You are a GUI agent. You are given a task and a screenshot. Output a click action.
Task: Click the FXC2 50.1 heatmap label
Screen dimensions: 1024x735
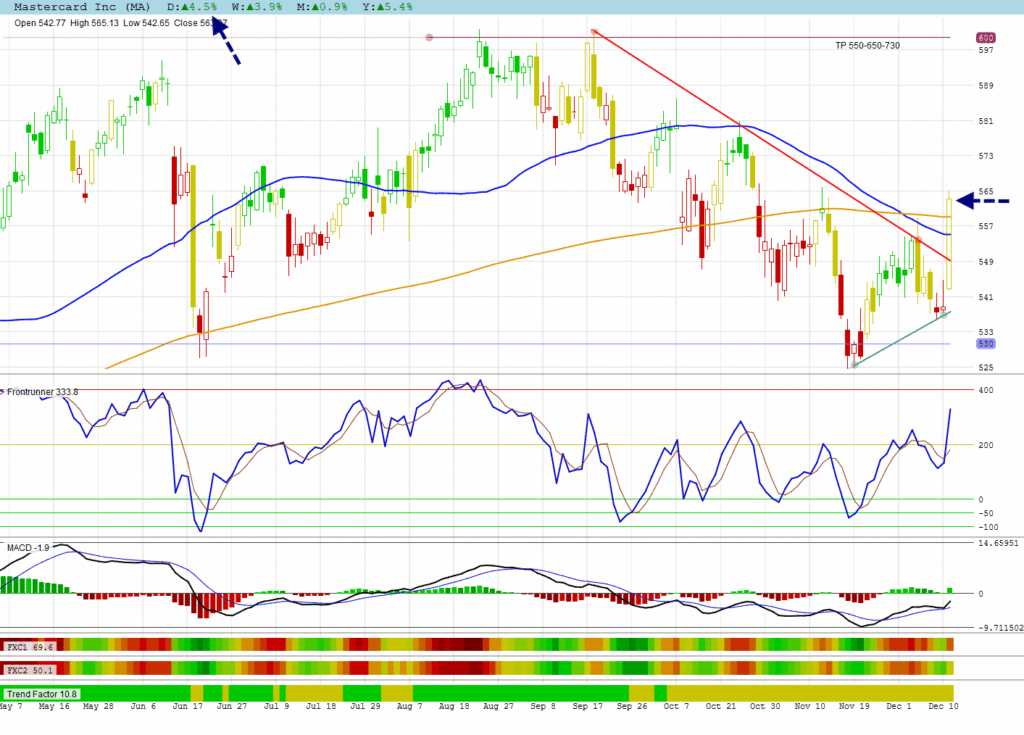30,668
